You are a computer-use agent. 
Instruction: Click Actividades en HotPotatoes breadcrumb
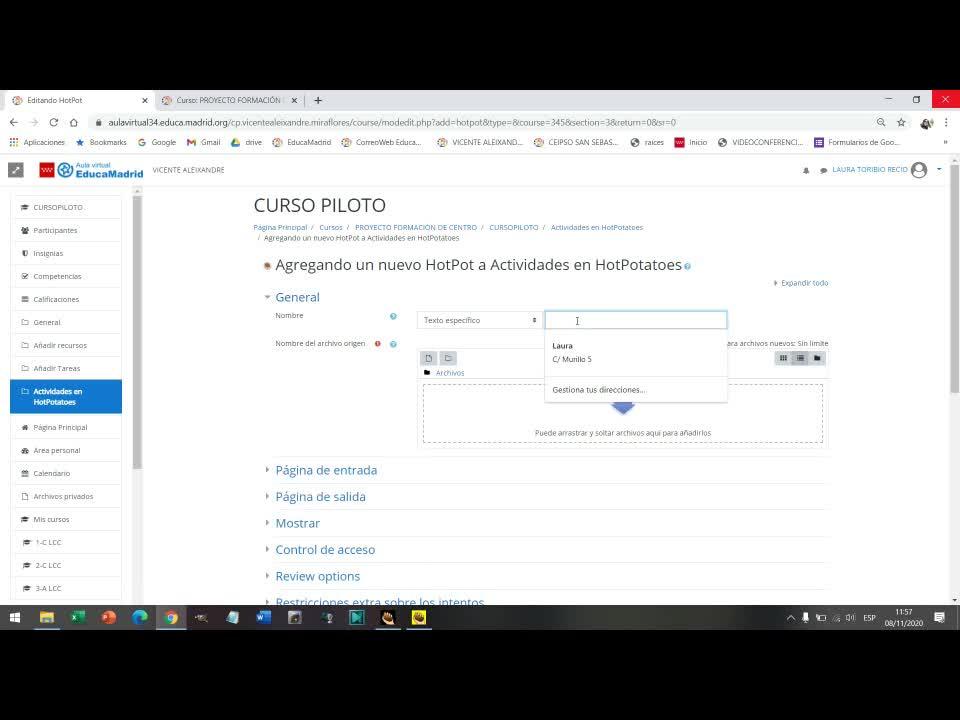point(597,227)
